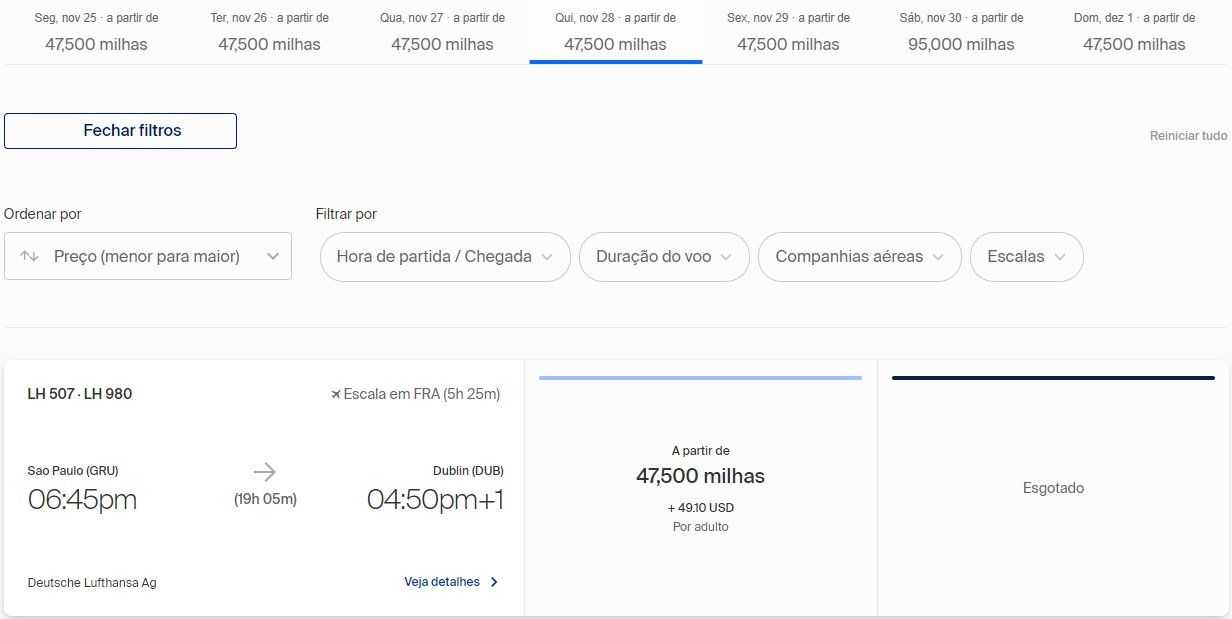Screen dimensions: 1232x619
Task: Open the Duração do voo filter
Action: click(x=664, y=257)
